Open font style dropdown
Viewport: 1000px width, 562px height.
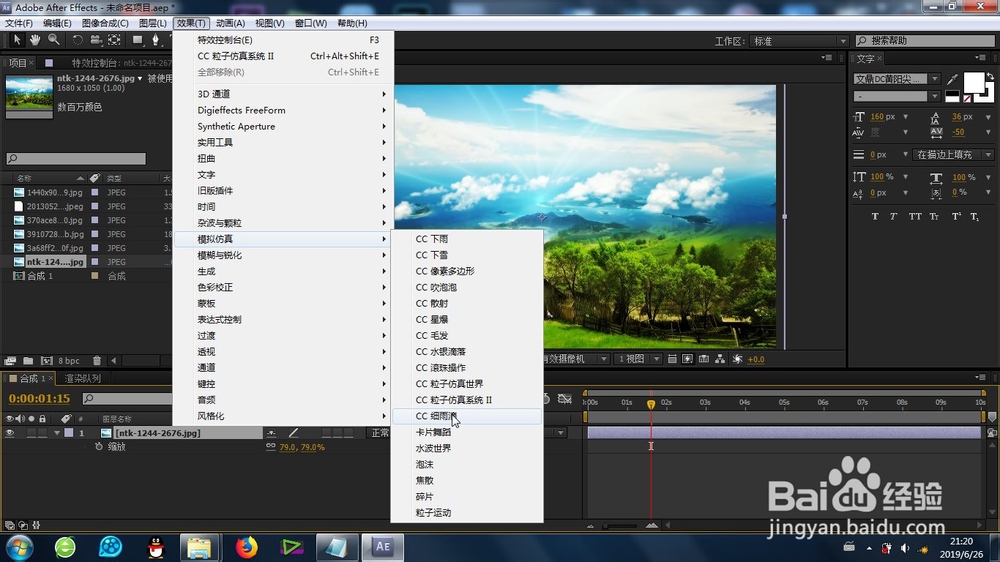click(934, 96)
